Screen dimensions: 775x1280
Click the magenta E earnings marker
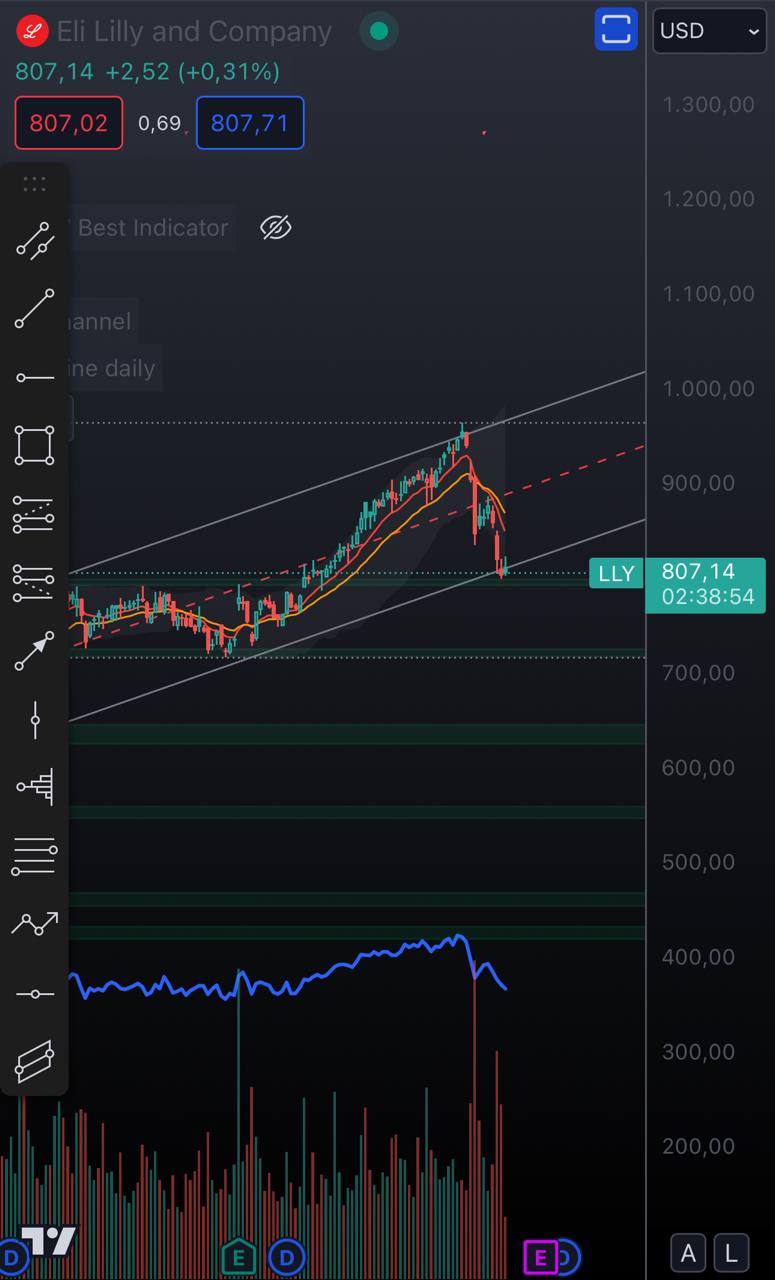[x=540, y=1256]
